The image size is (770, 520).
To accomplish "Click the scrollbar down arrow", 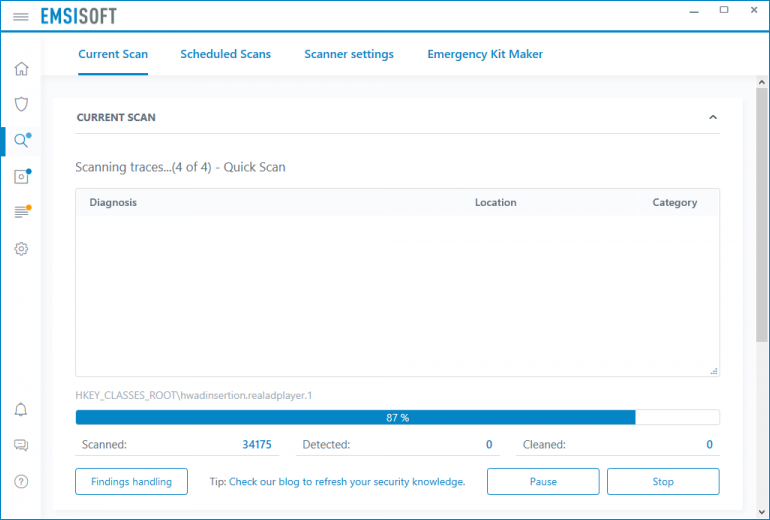I will point(762,512).
